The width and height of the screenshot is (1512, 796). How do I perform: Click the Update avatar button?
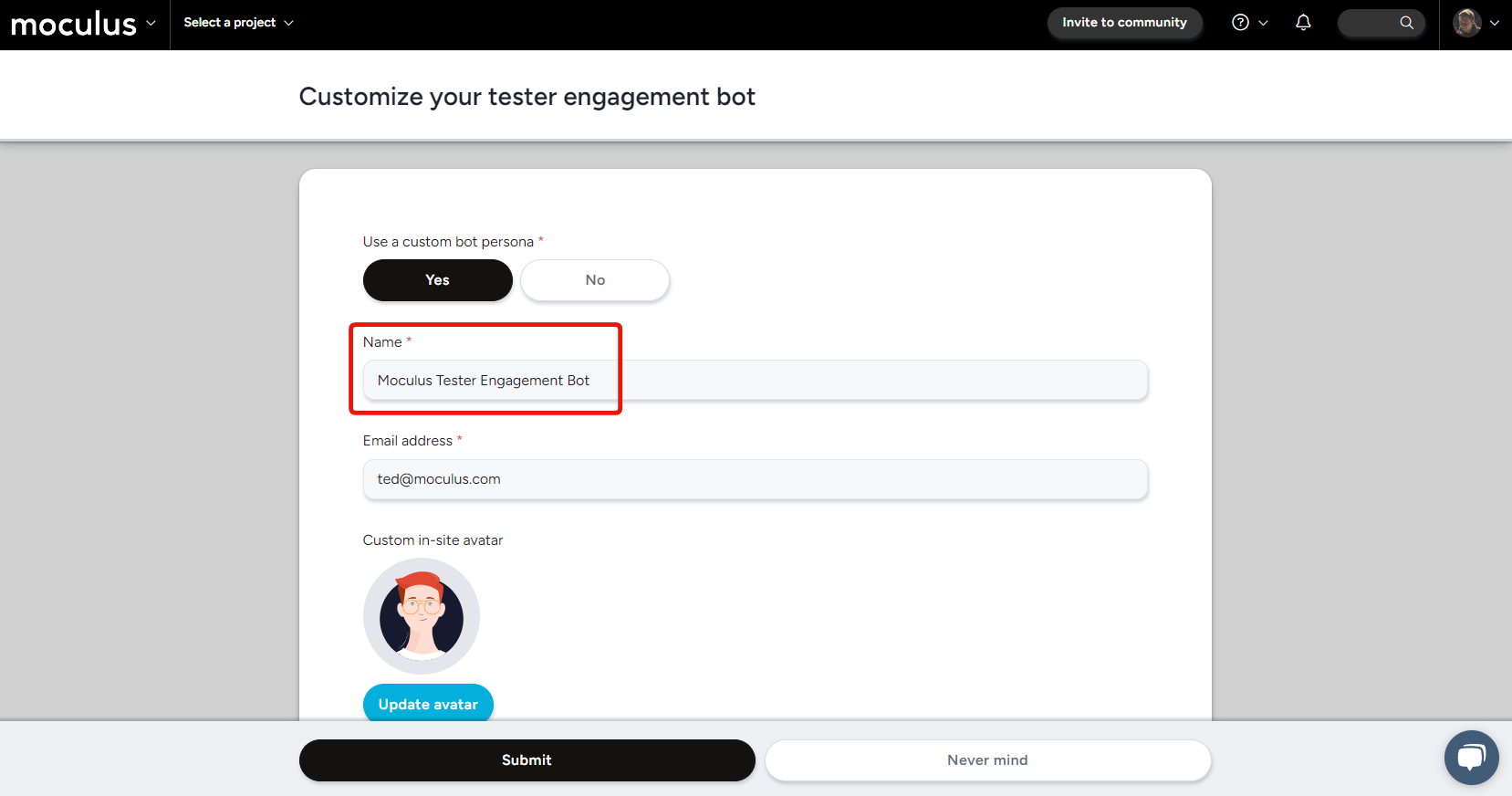tap(428, 704)
